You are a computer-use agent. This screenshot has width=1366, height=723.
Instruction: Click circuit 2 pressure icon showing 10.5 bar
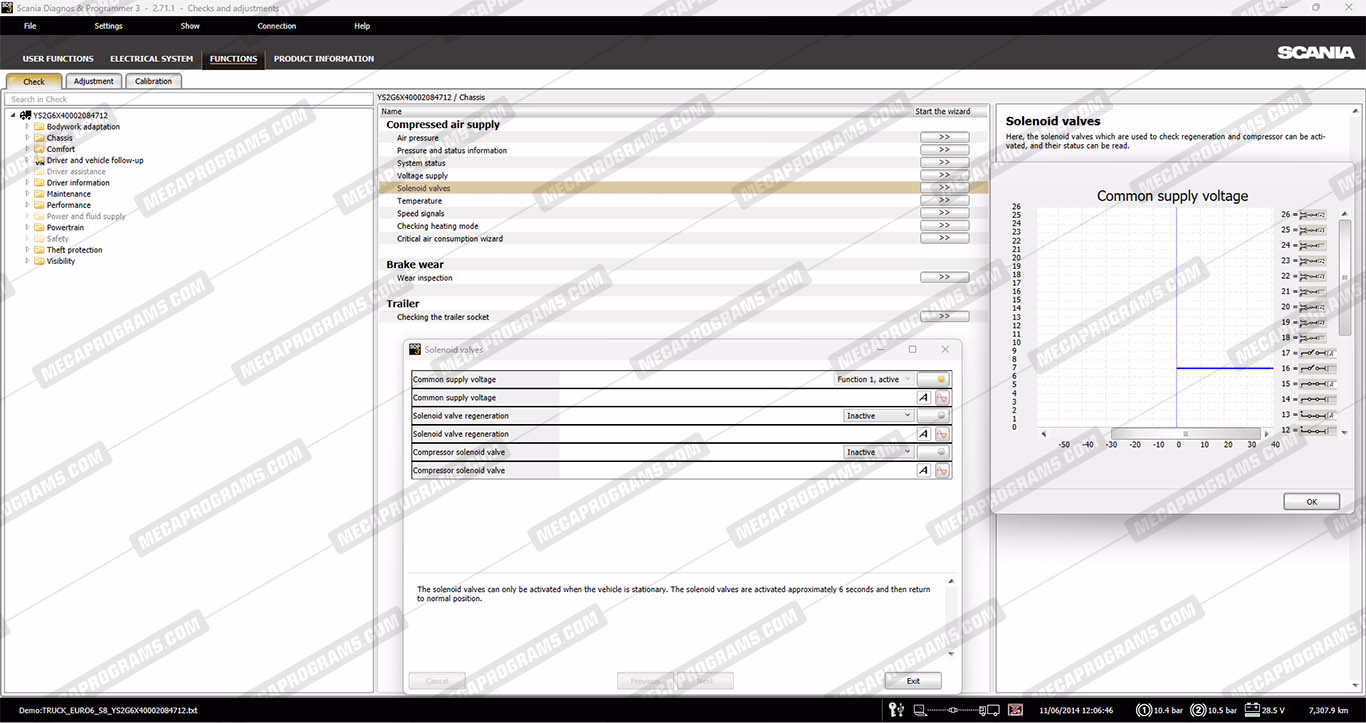(1199, 710)
